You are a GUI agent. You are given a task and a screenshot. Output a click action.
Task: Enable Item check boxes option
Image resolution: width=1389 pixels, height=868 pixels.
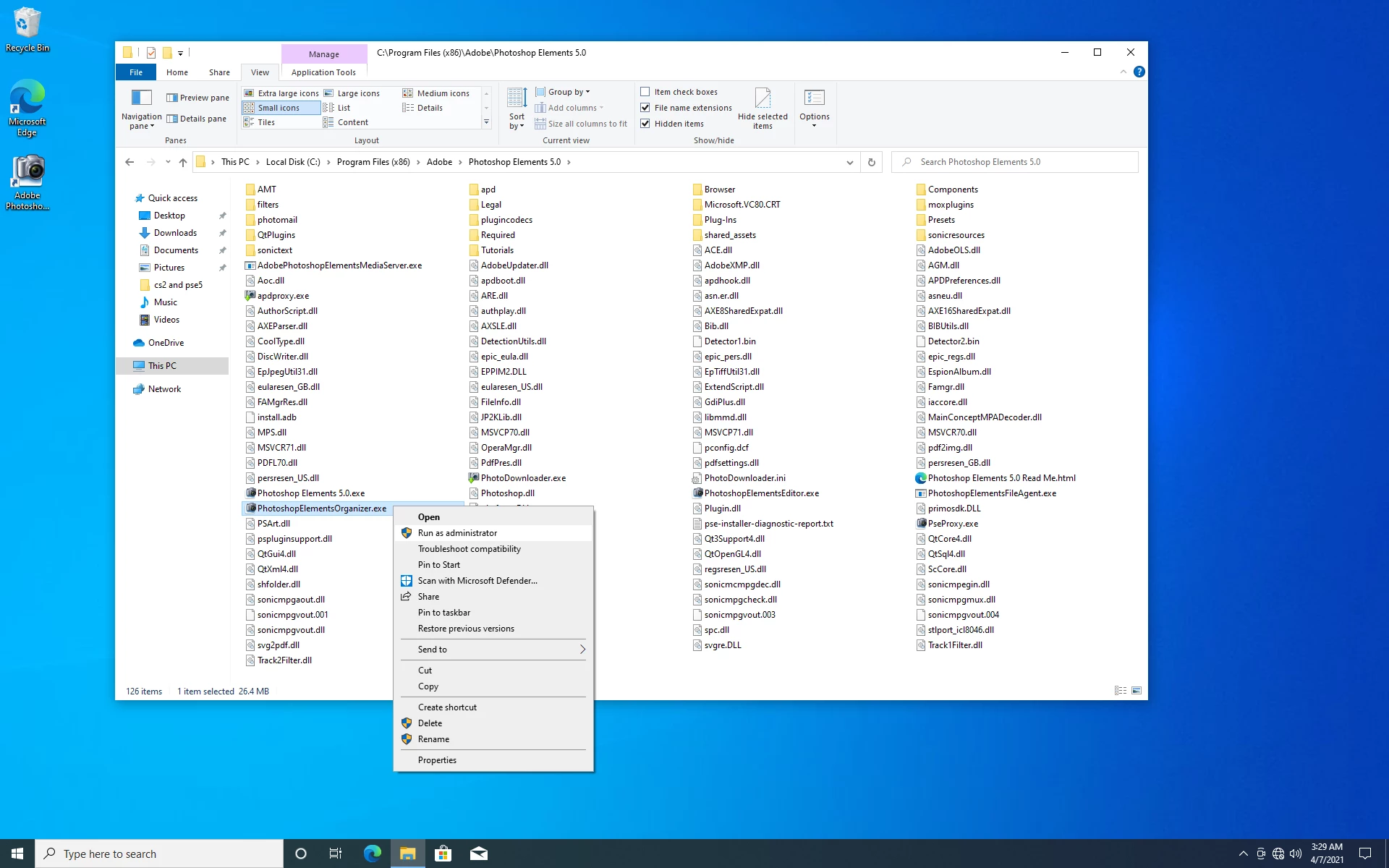coord(645,92)
